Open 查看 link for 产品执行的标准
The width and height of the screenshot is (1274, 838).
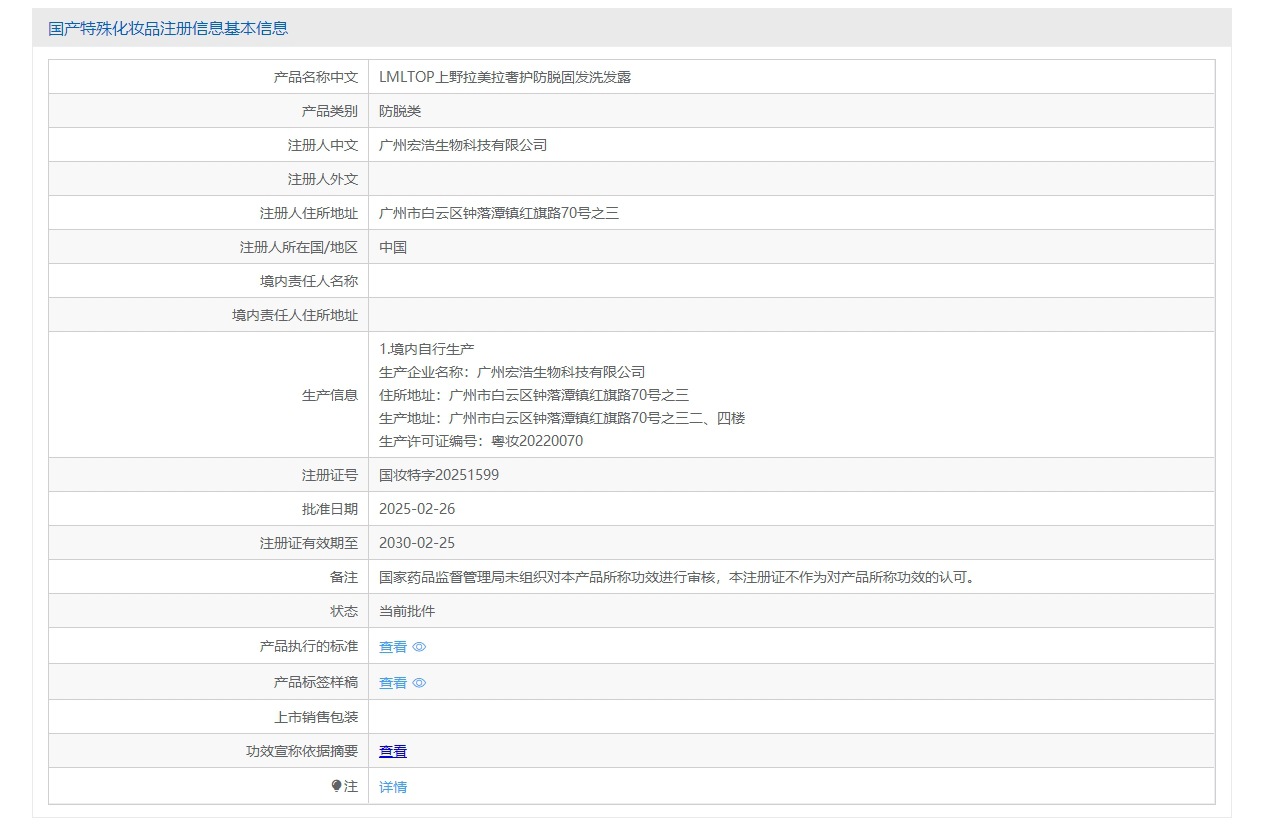tap(393, 647)
